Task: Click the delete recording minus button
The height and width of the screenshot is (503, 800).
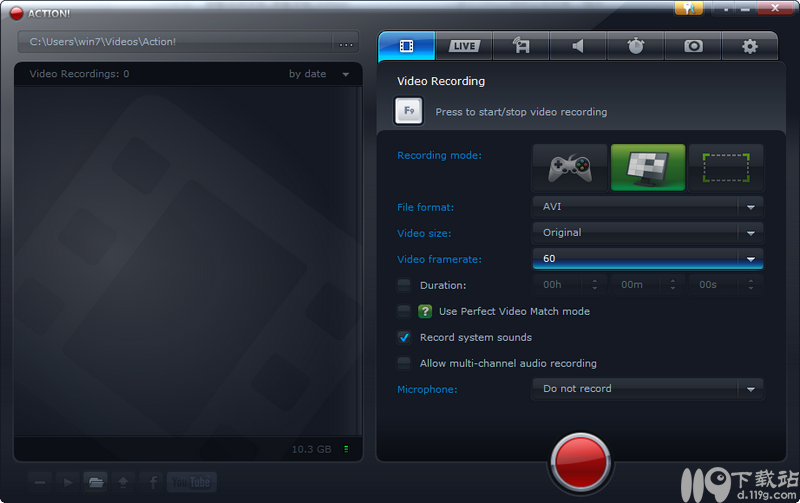Action: coord(40,482)
